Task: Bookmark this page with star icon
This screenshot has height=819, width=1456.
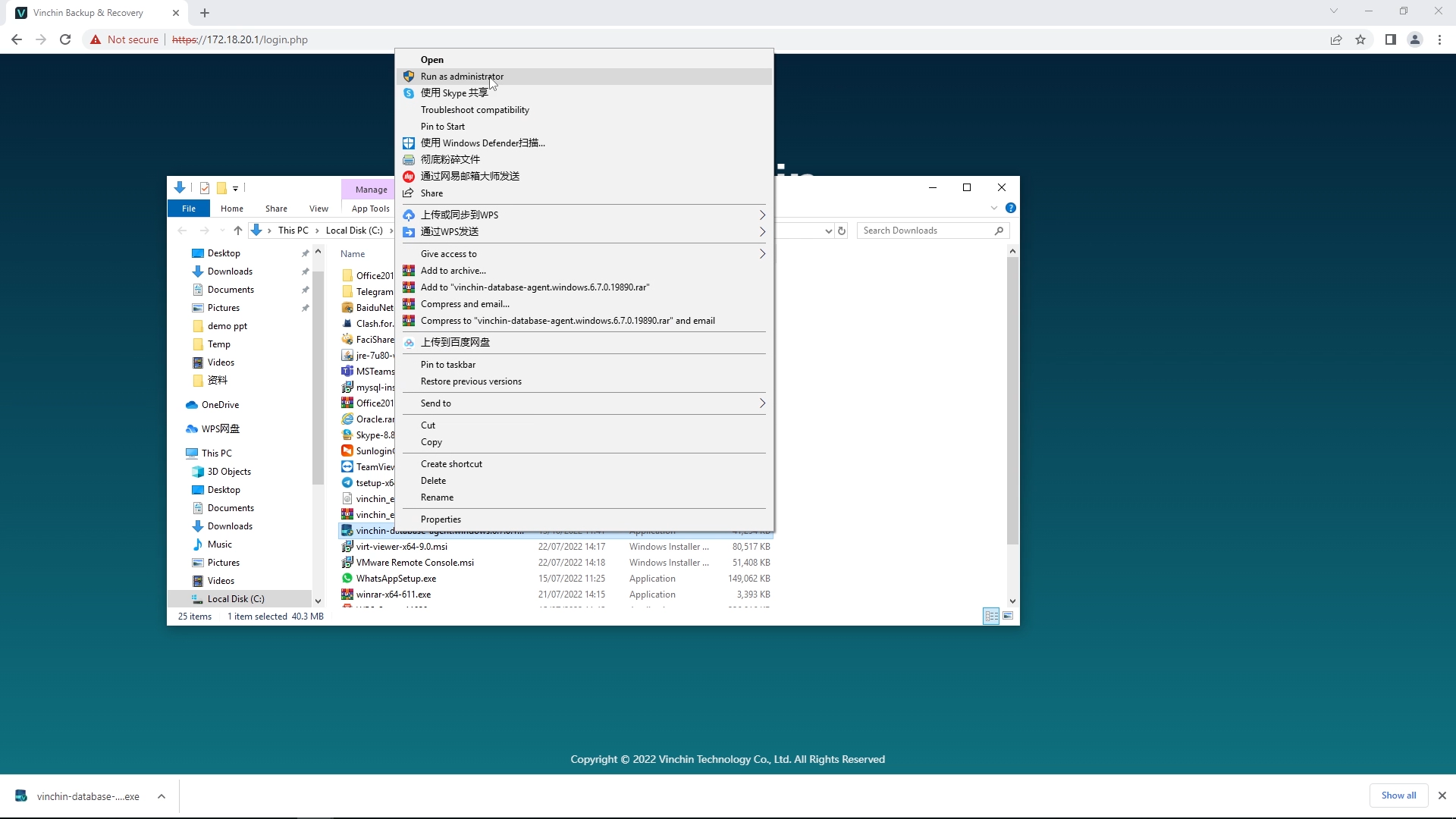Action: (x=1360, y=39)
